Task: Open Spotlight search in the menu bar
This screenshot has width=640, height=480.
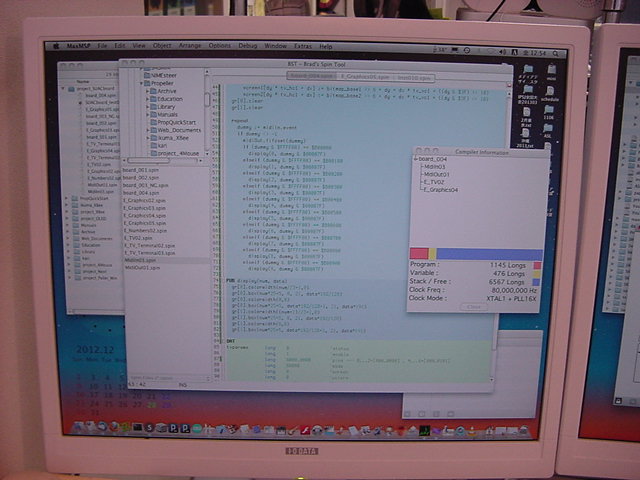Action: (x=556, y=53)
